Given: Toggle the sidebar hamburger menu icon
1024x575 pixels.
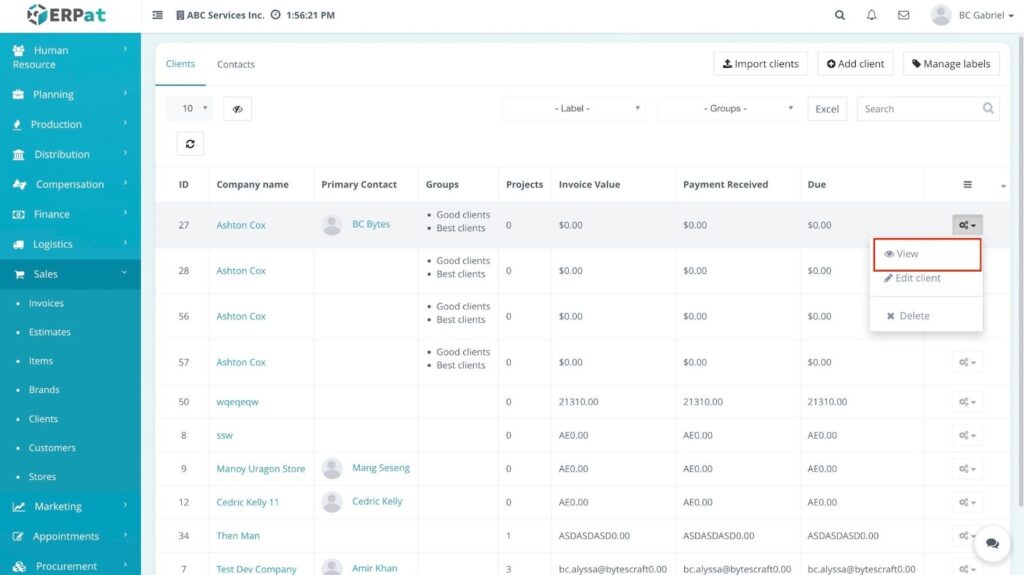Looking at the screenshot, I should tap(158, 15).
